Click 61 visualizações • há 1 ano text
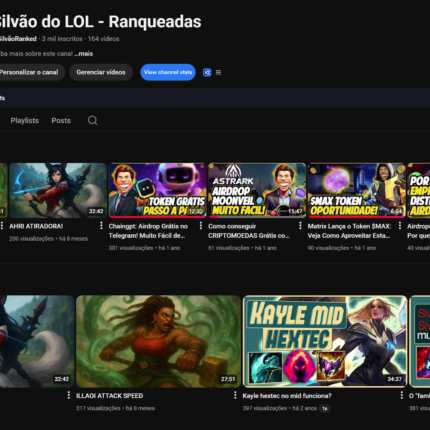 242,248
